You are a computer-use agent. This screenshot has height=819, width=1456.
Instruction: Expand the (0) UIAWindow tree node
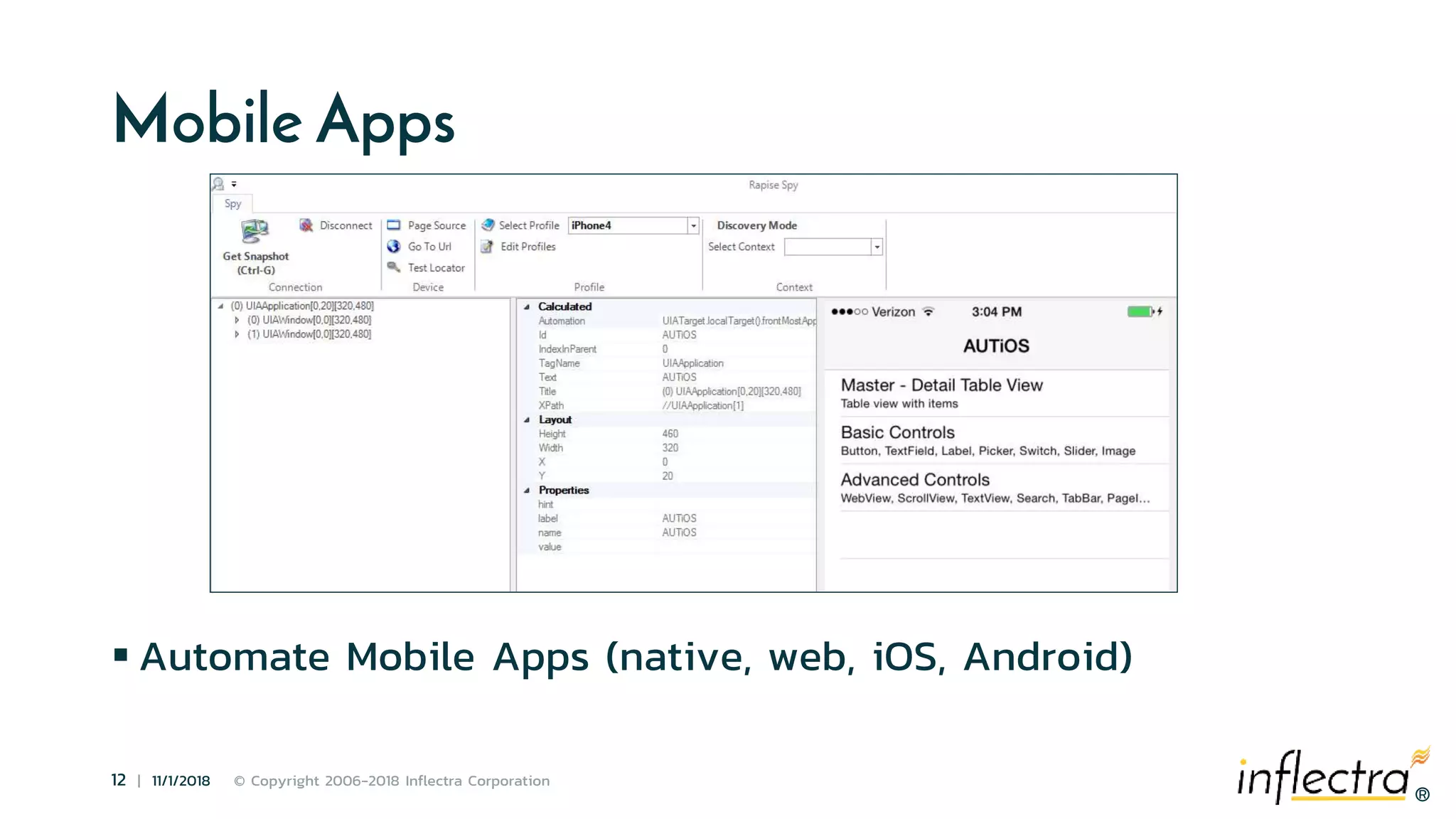pos(237,321)
